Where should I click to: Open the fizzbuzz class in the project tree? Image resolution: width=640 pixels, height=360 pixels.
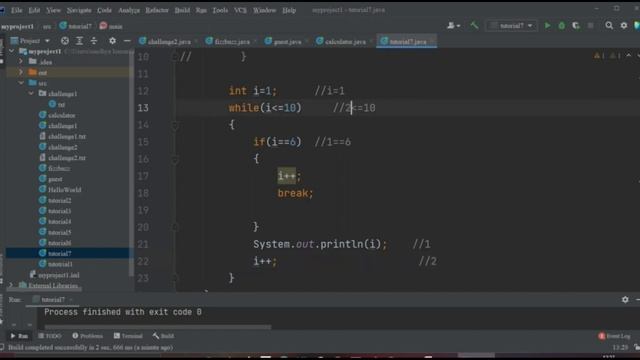click(x=55, y=168)
